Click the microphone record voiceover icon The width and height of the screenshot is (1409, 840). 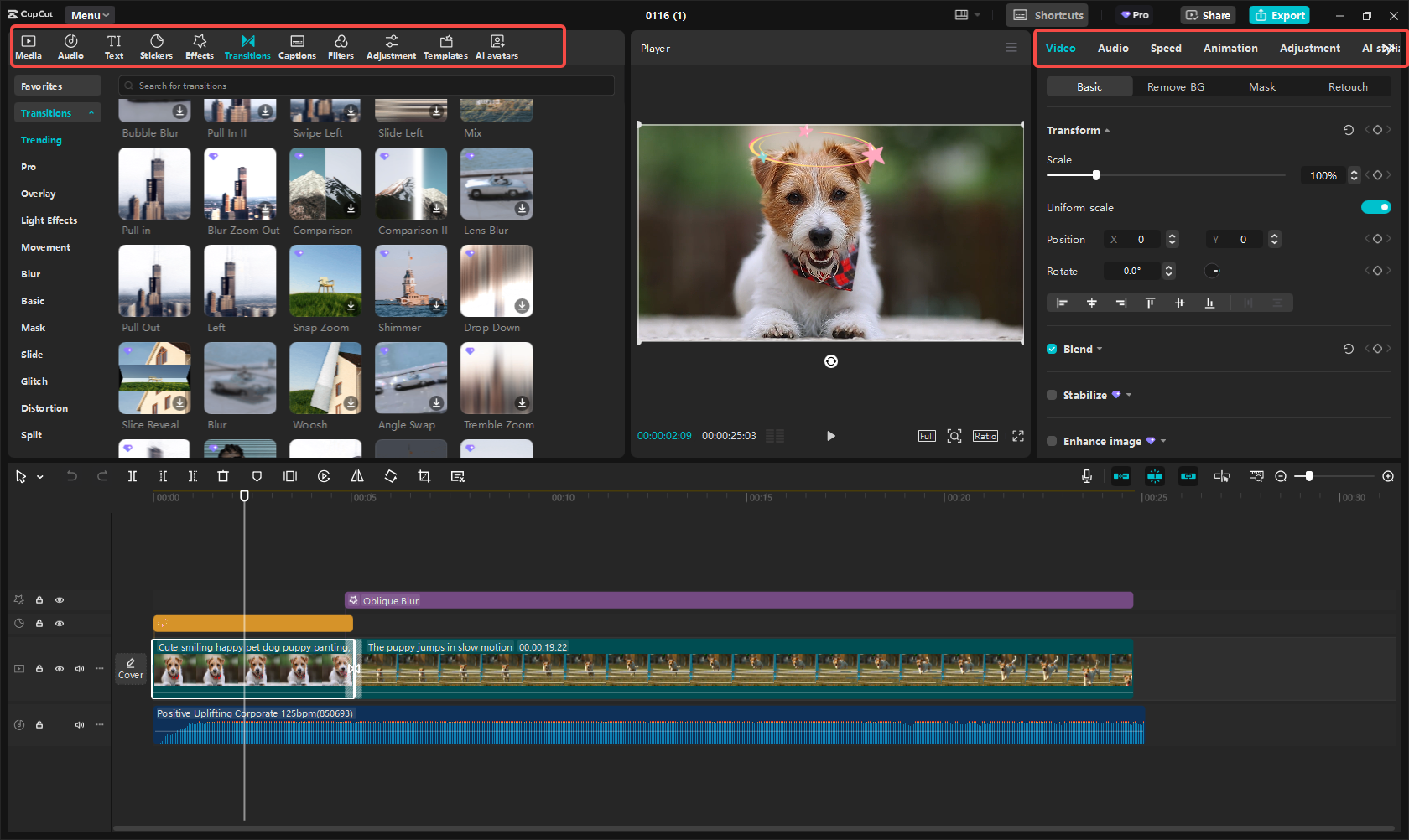click(1087, 476)
